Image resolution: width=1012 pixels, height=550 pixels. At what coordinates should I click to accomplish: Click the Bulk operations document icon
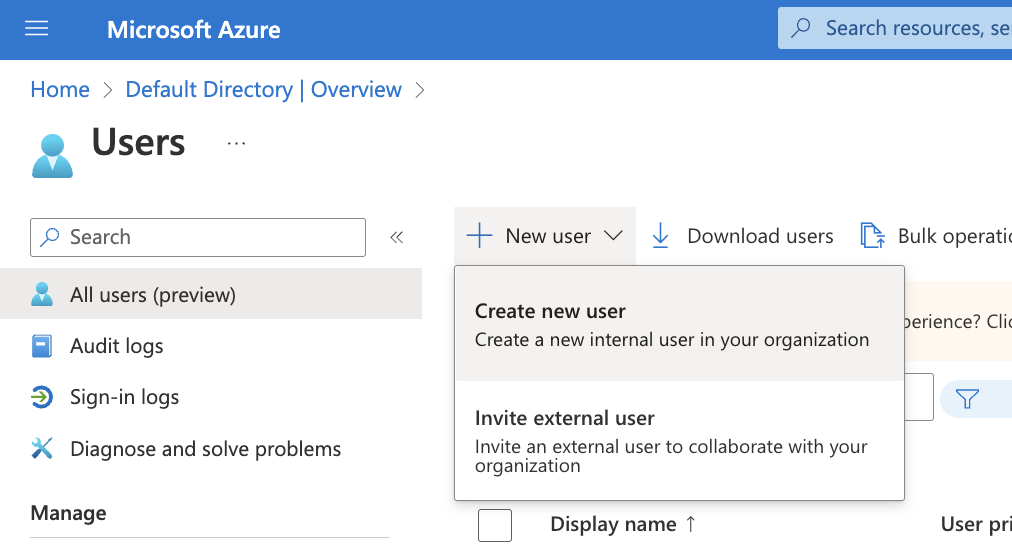(x=873, y=236)
